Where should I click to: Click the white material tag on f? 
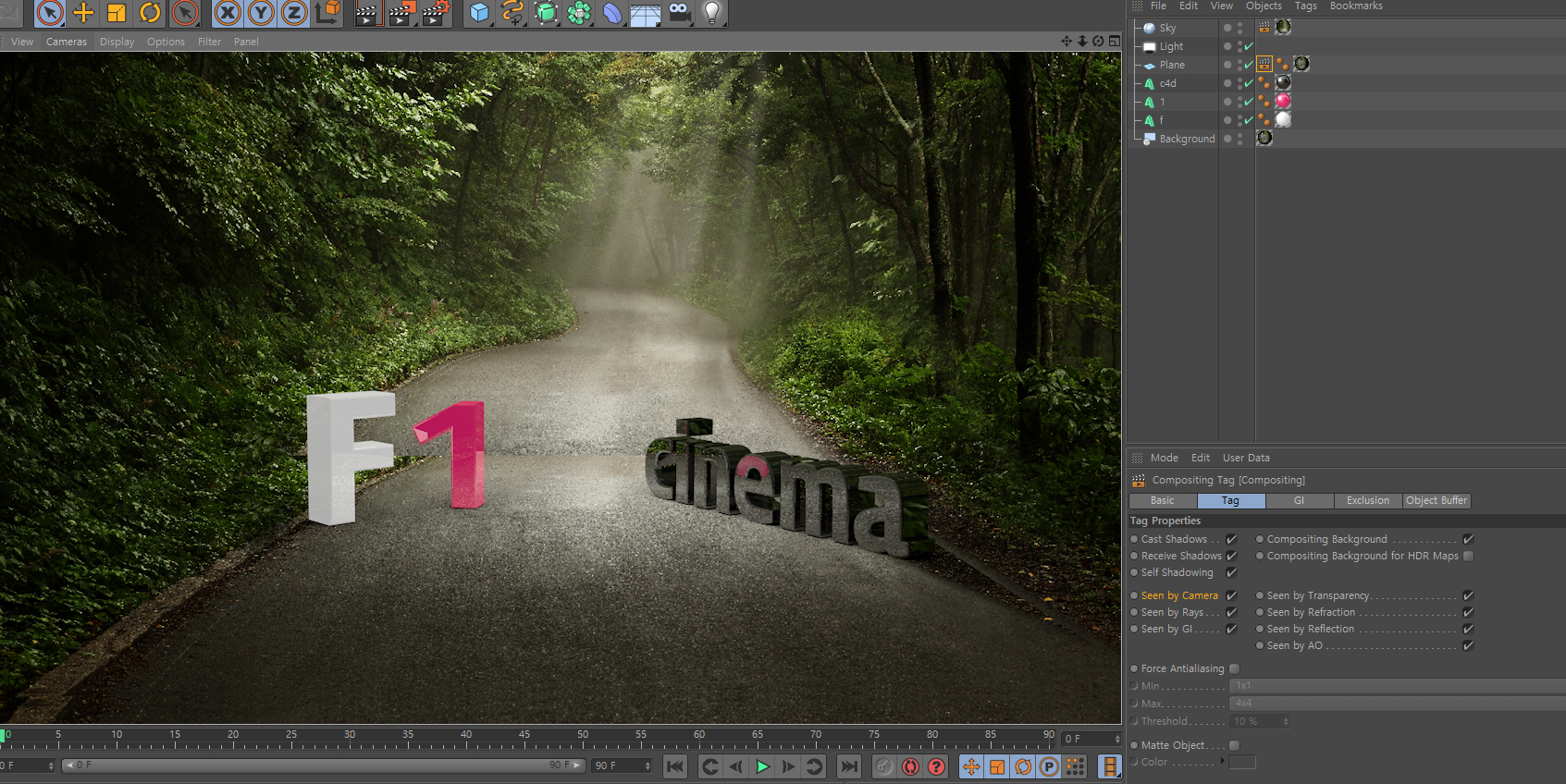[1283, 119]
